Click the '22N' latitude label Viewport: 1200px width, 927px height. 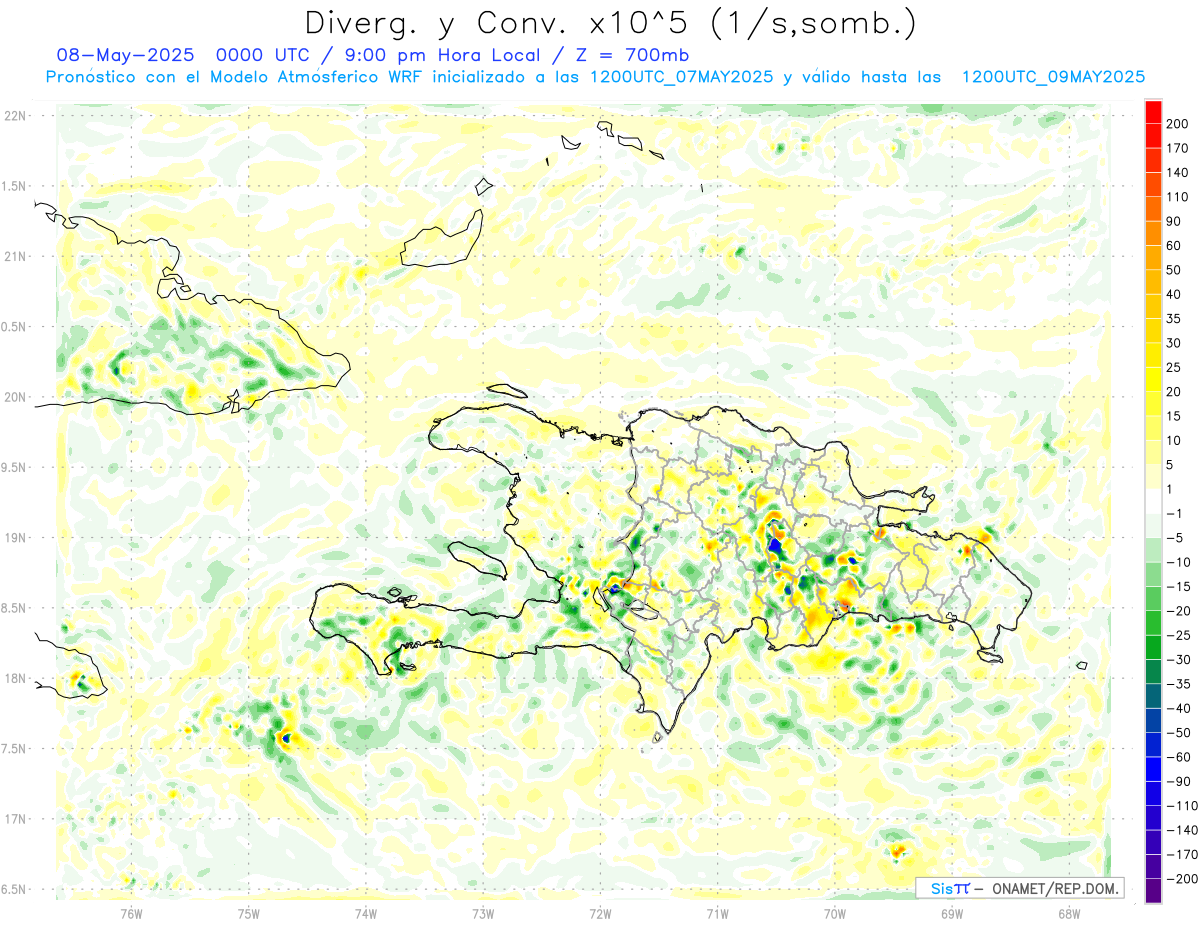[x=15, y=116]
